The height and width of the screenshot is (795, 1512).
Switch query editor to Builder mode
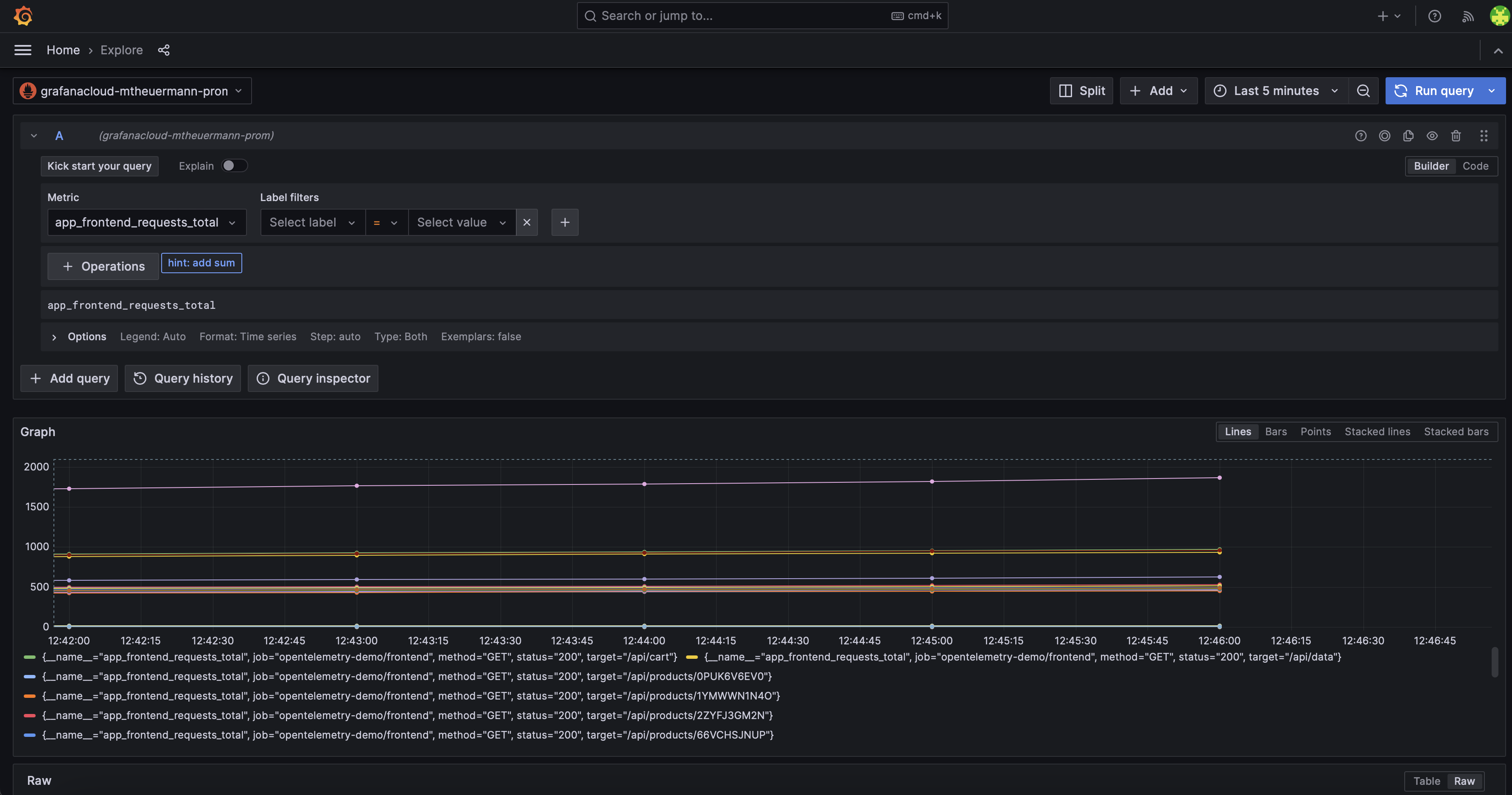pyautogui.click(x=1431, y=165)
